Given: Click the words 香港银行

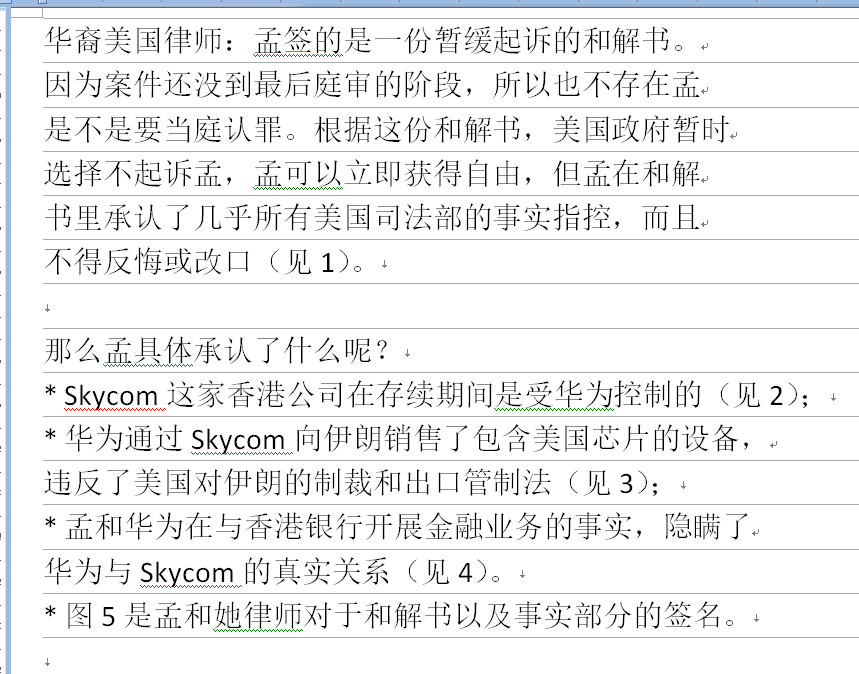Looking at the screenshot, I should pyautogui.click(x=304, y=527).
